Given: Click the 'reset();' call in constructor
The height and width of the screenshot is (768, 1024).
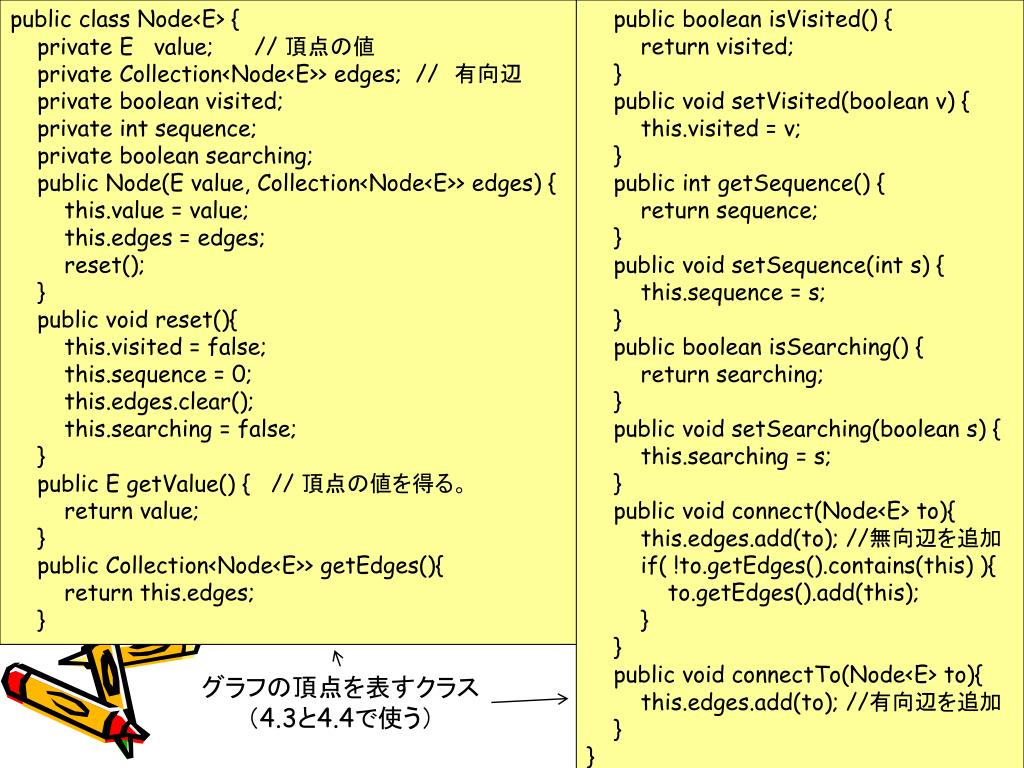Looking at the screenshot, I should pyautogui.click(x=104, y=266).
